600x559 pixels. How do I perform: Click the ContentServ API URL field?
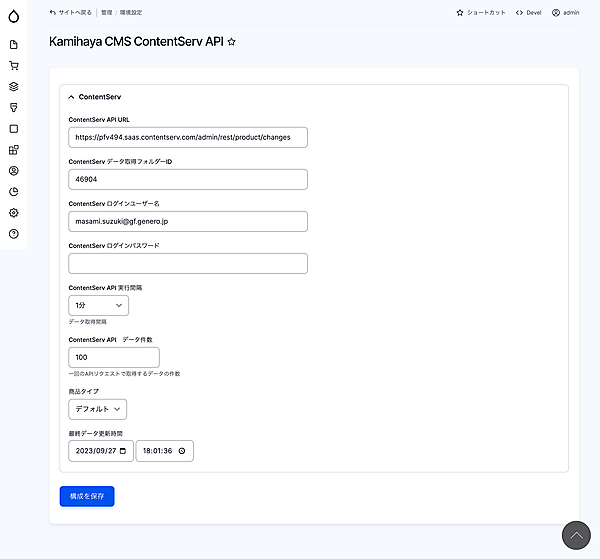tap(188, 137)
